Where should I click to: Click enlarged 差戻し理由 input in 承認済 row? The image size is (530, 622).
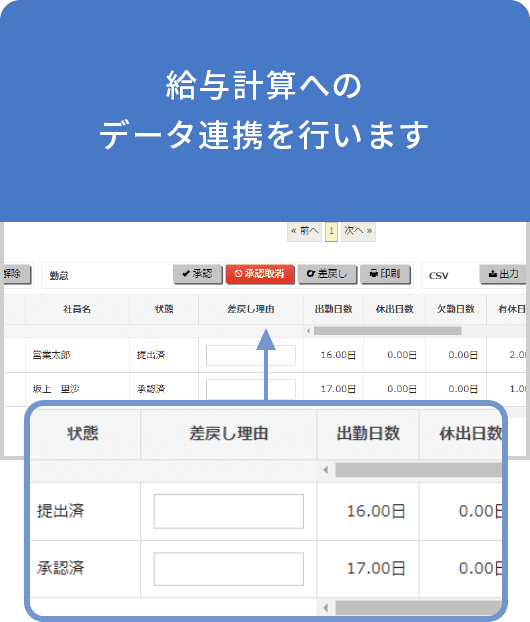(229, 569)
